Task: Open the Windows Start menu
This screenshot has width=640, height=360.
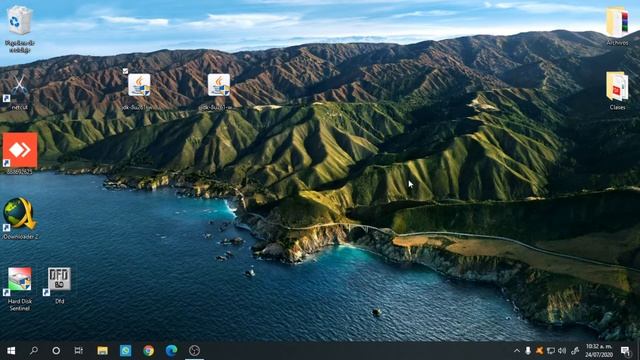Action: [x=11, y=351]
